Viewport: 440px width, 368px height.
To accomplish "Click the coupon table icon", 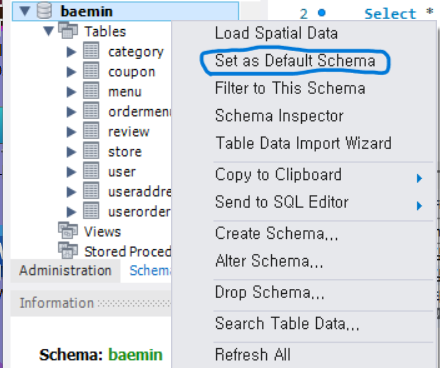I will click(x=91, y=71).
